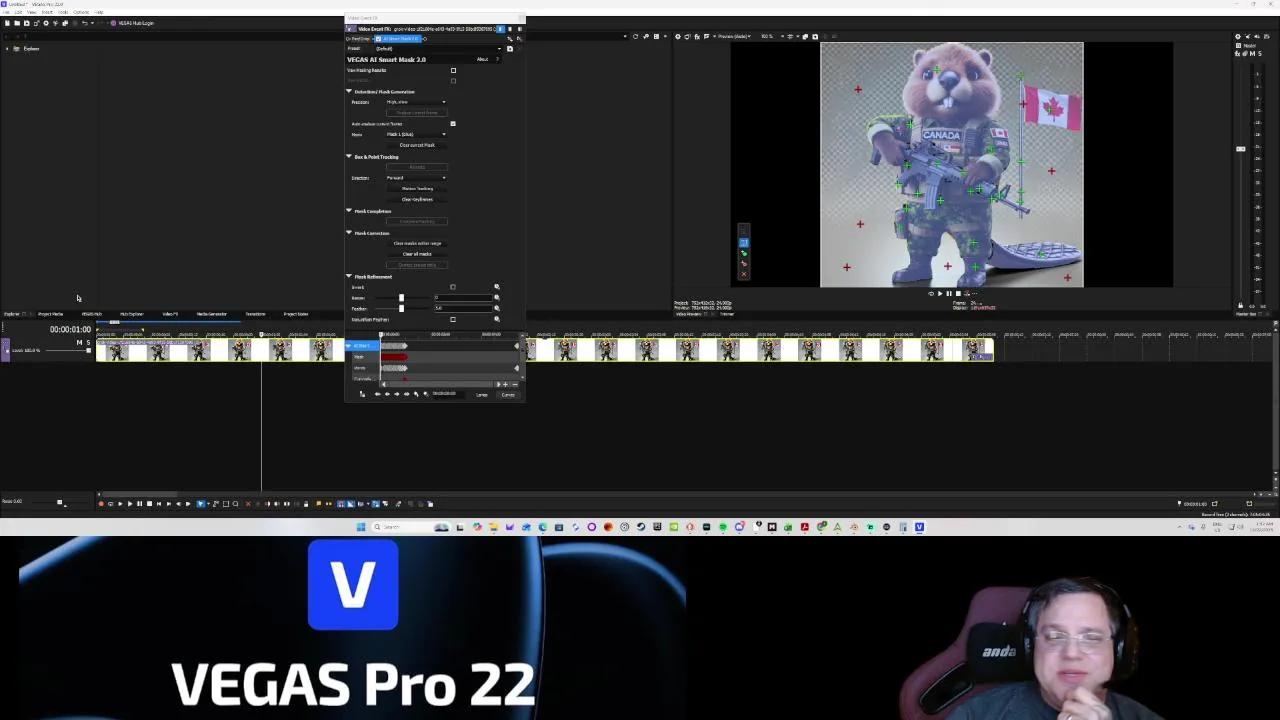Lock event with padlock toolbar icon

tap(306, 503)
